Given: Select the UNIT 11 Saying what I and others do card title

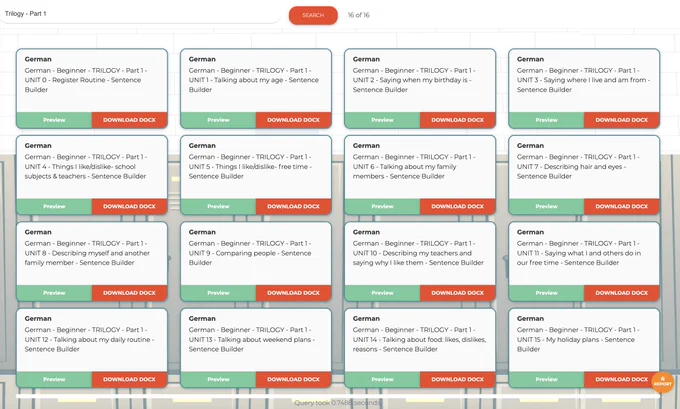Looking at the screenshot, I should tap(579, 253).
